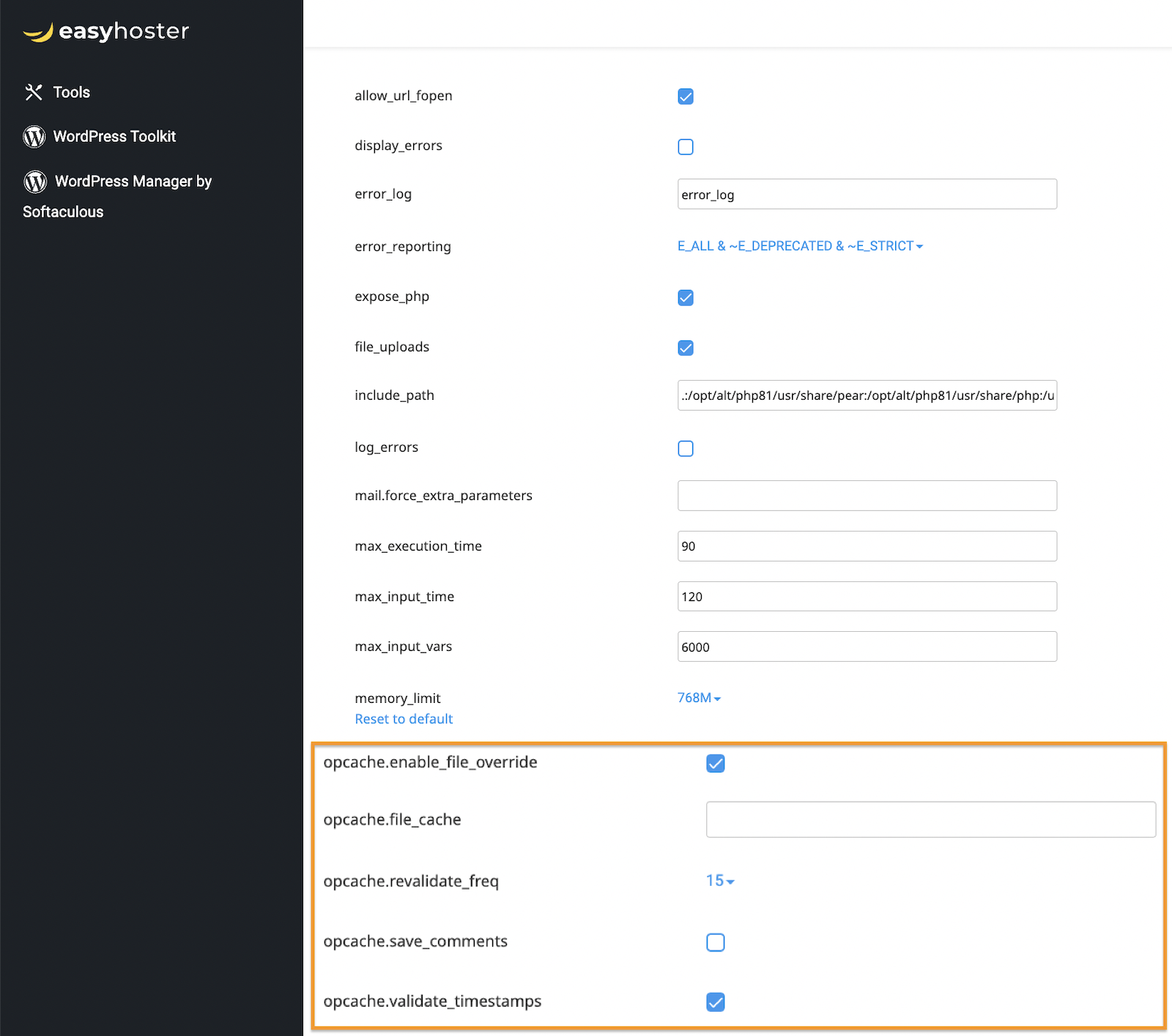This screenshot has height=1036, width=1172.
Task: Uncheck the expose_php option
Action: (x=686, y=298)
